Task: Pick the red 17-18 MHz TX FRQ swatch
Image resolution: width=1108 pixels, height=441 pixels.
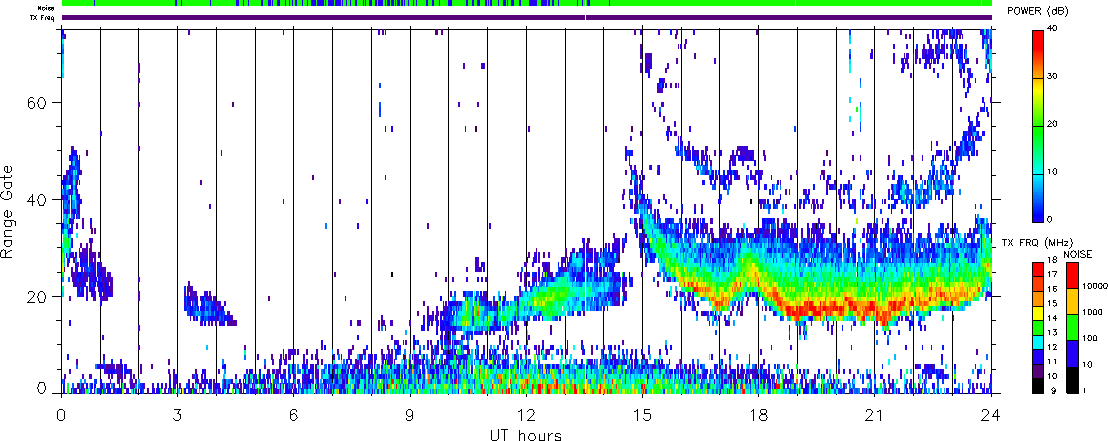Action: 1037,269
